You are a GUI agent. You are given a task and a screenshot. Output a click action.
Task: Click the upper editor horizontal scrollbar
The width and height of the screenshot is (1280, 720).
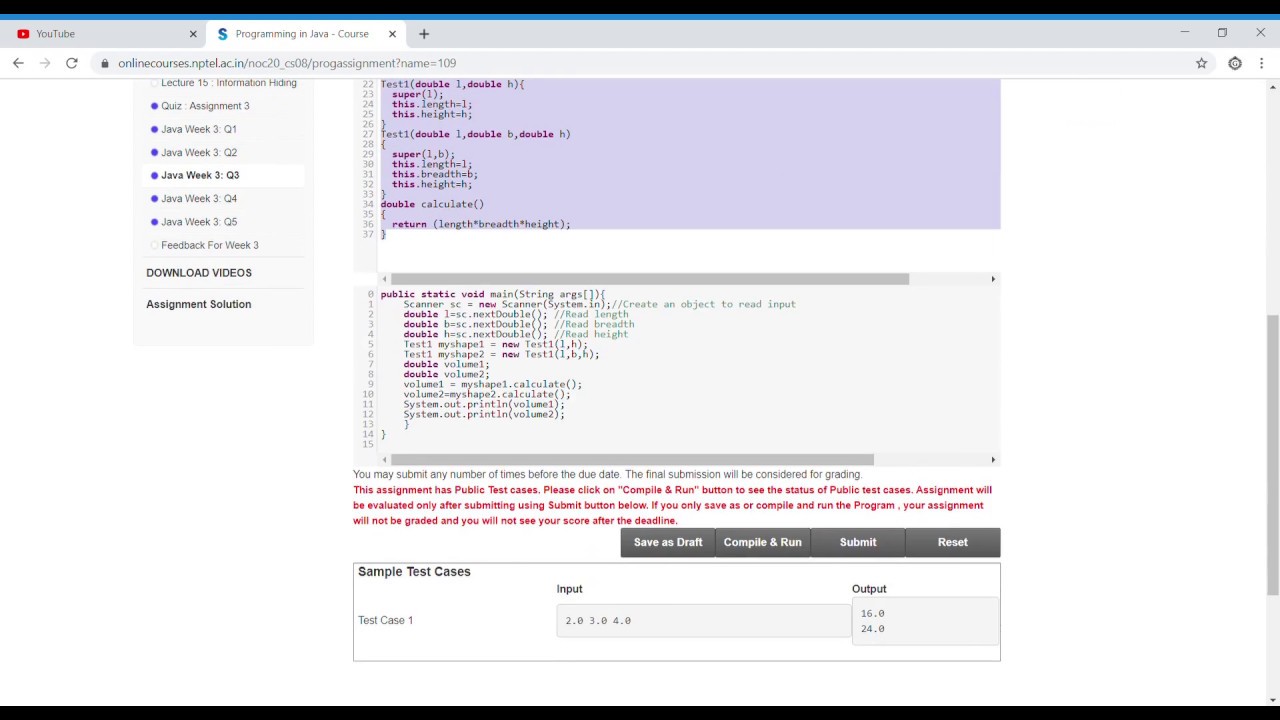click(650, 279)
